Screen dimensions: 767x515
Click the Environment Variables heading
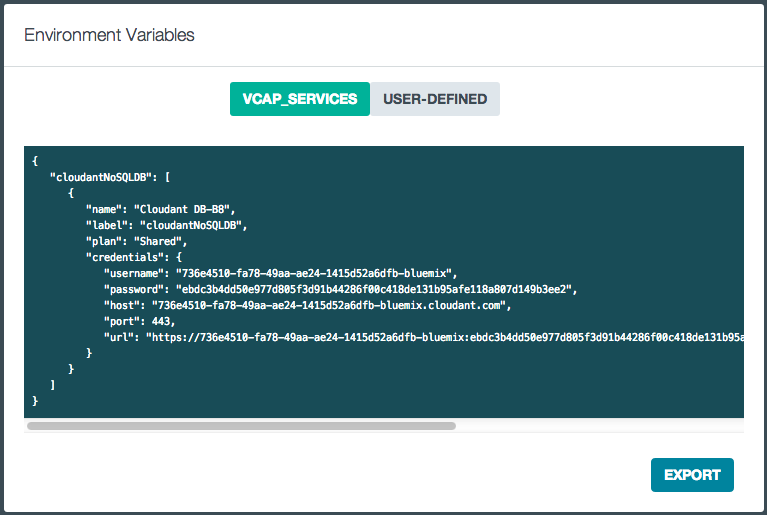109,35
